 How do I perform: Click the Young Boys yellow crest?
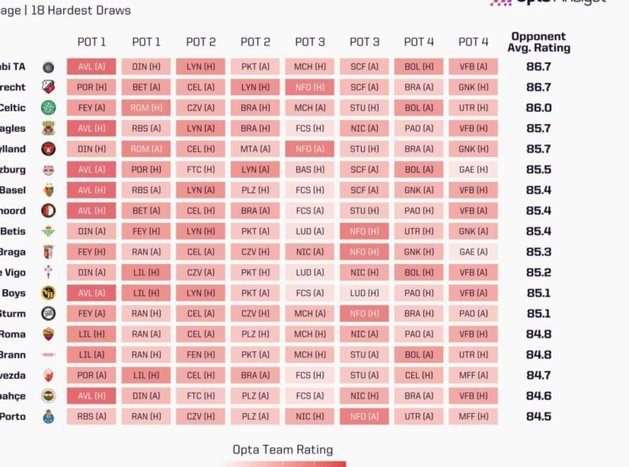tap(49, 293)
